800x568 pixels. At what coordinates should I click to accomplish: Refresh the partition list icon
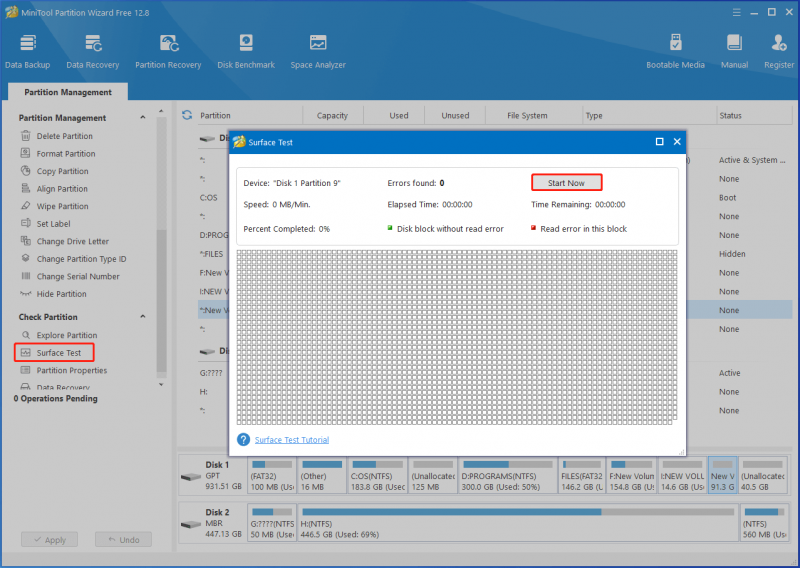(187, 115)
